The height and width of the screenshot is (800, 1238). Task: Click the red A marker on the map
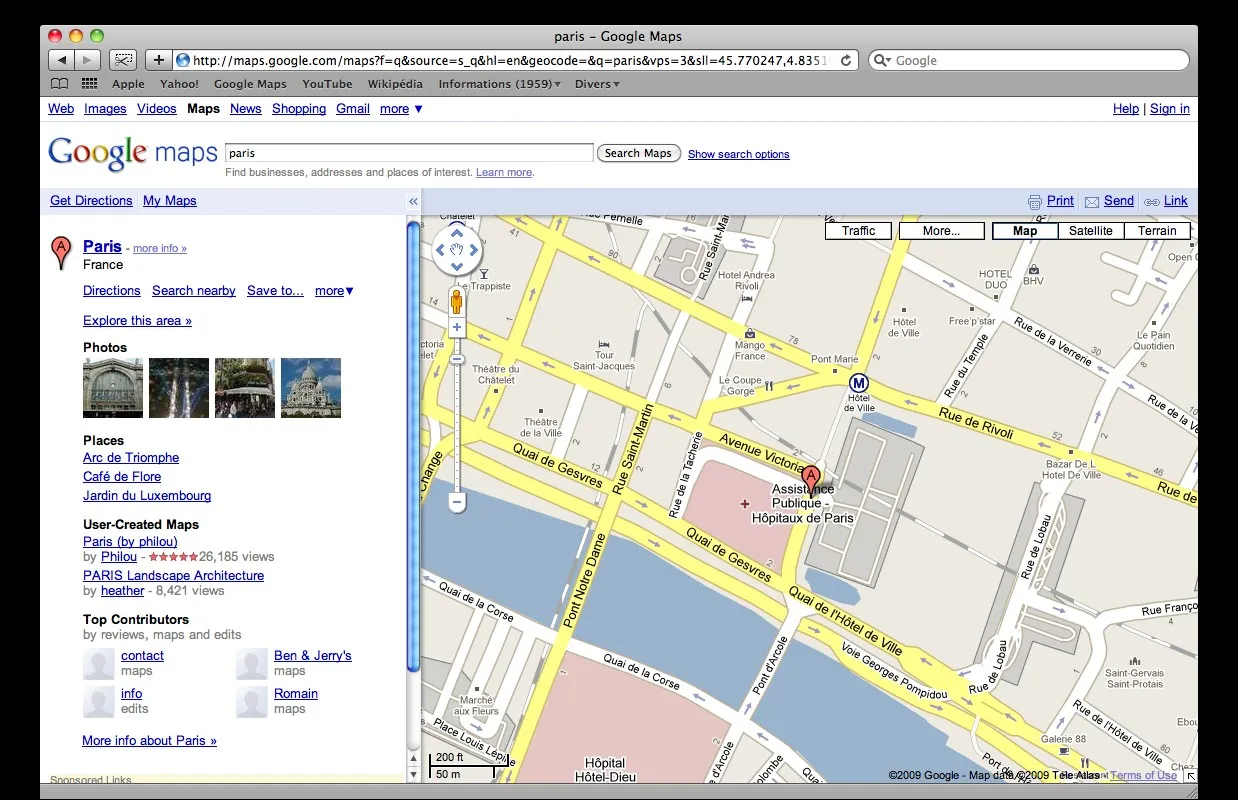point(812,481)
